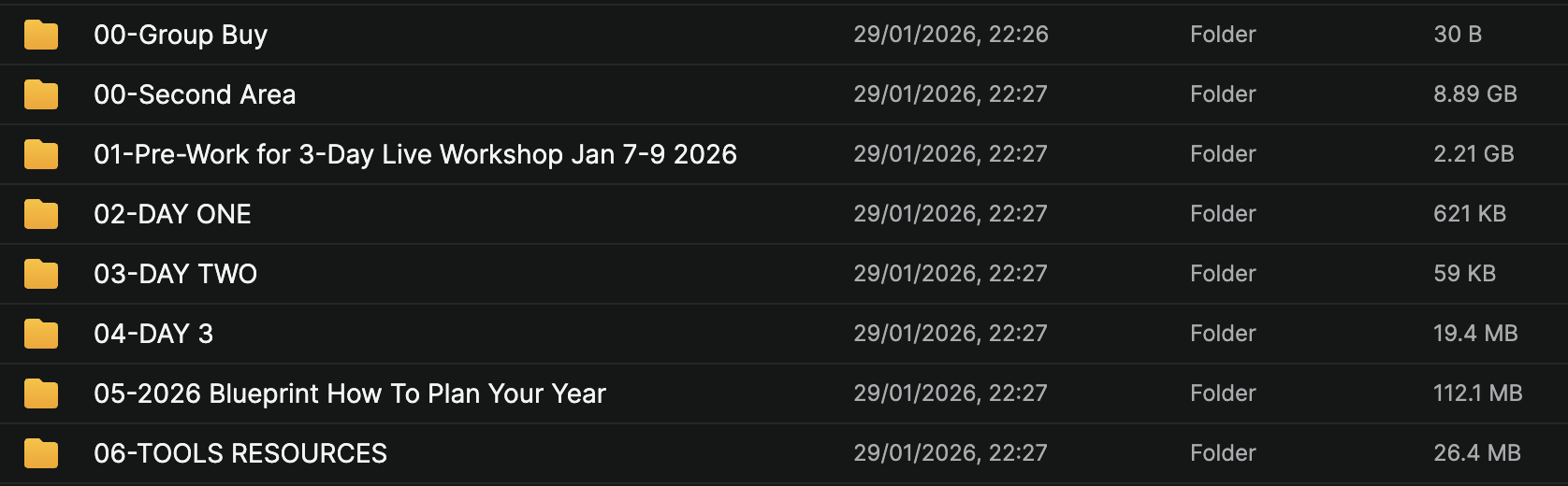
Task: Select the folder icon for 03-DAY TWO
Action: coord(41,274)
